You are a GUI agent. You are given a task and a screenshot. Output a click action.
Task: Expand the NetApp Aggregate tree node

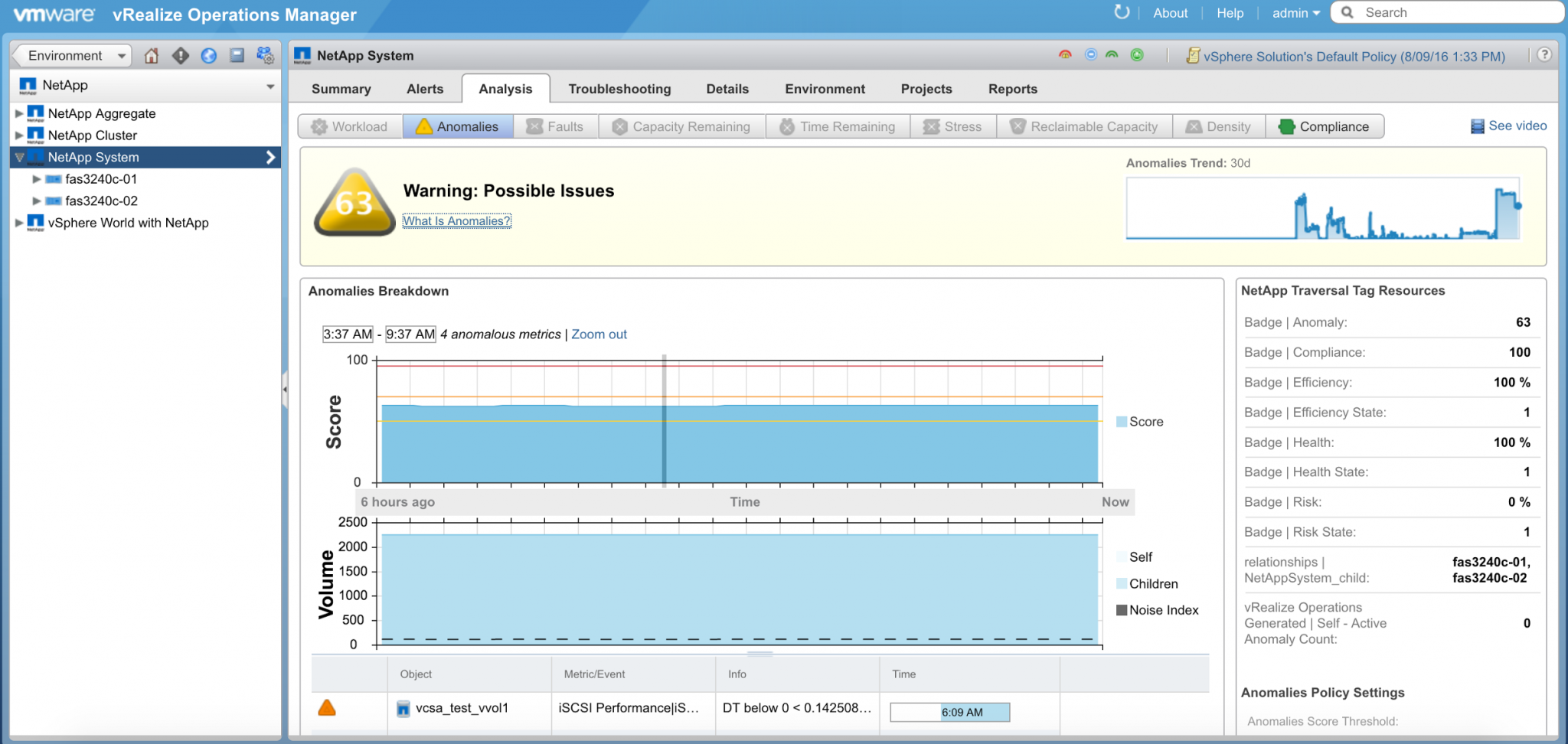click(19, 113)
